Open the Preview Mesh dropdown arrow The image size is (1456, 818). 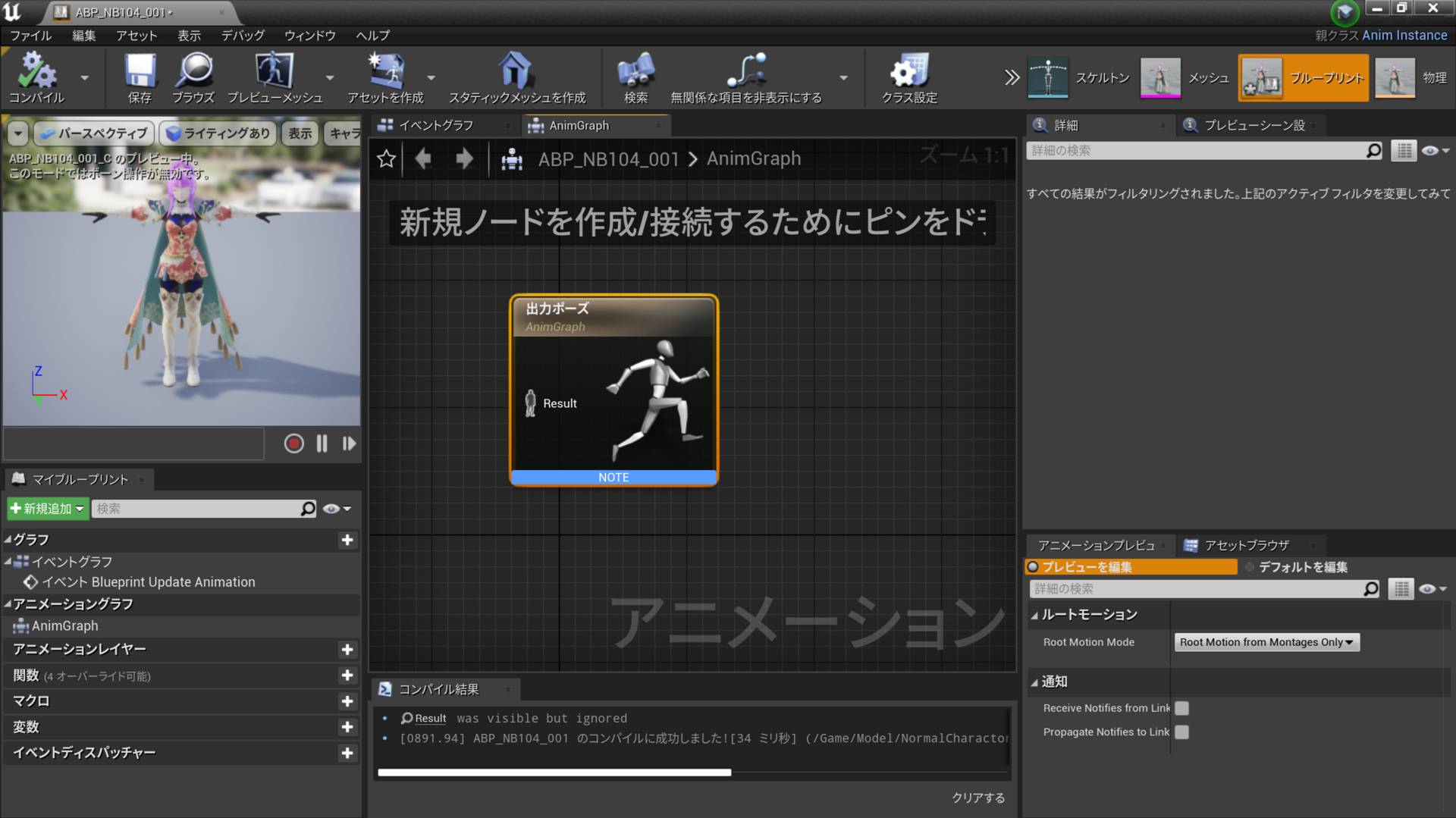(x=330, y=77)
